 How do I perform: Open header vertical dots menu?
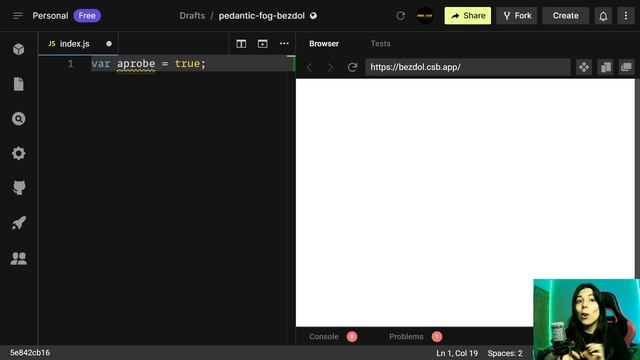pos(626,16)
